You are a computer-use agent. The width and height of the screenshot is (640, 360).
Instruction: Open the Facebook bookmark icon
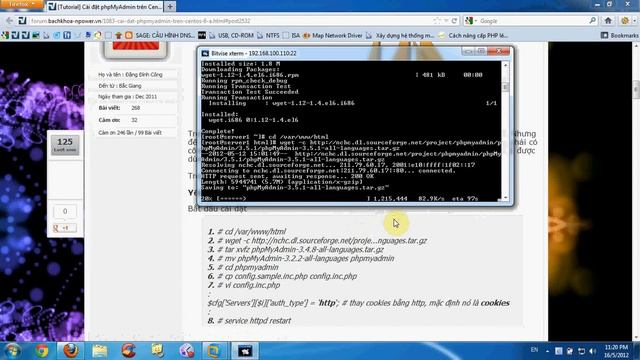(67, 36)
